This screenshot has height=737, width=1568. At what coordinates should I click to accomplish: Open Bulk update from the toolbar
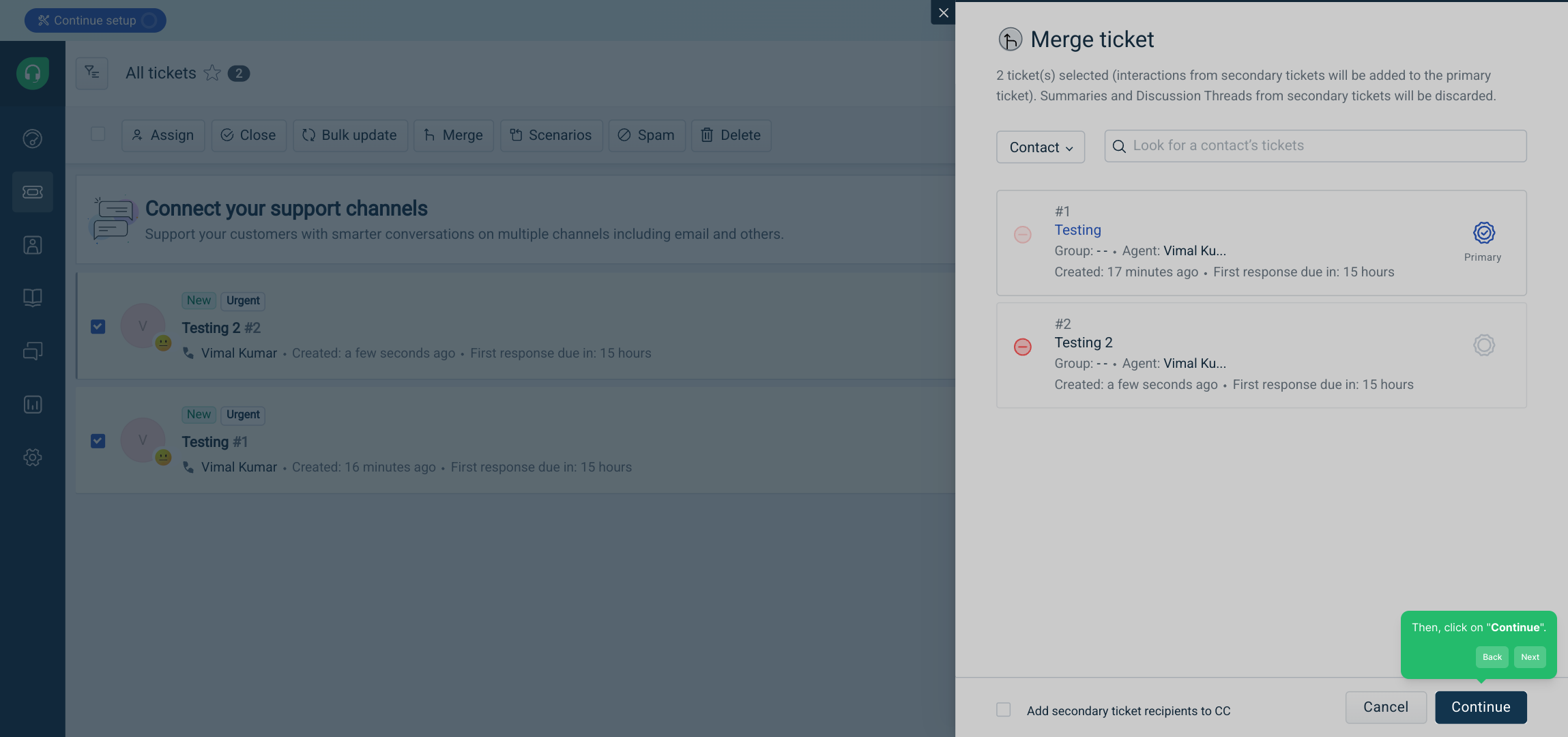[x=350, y=135]
